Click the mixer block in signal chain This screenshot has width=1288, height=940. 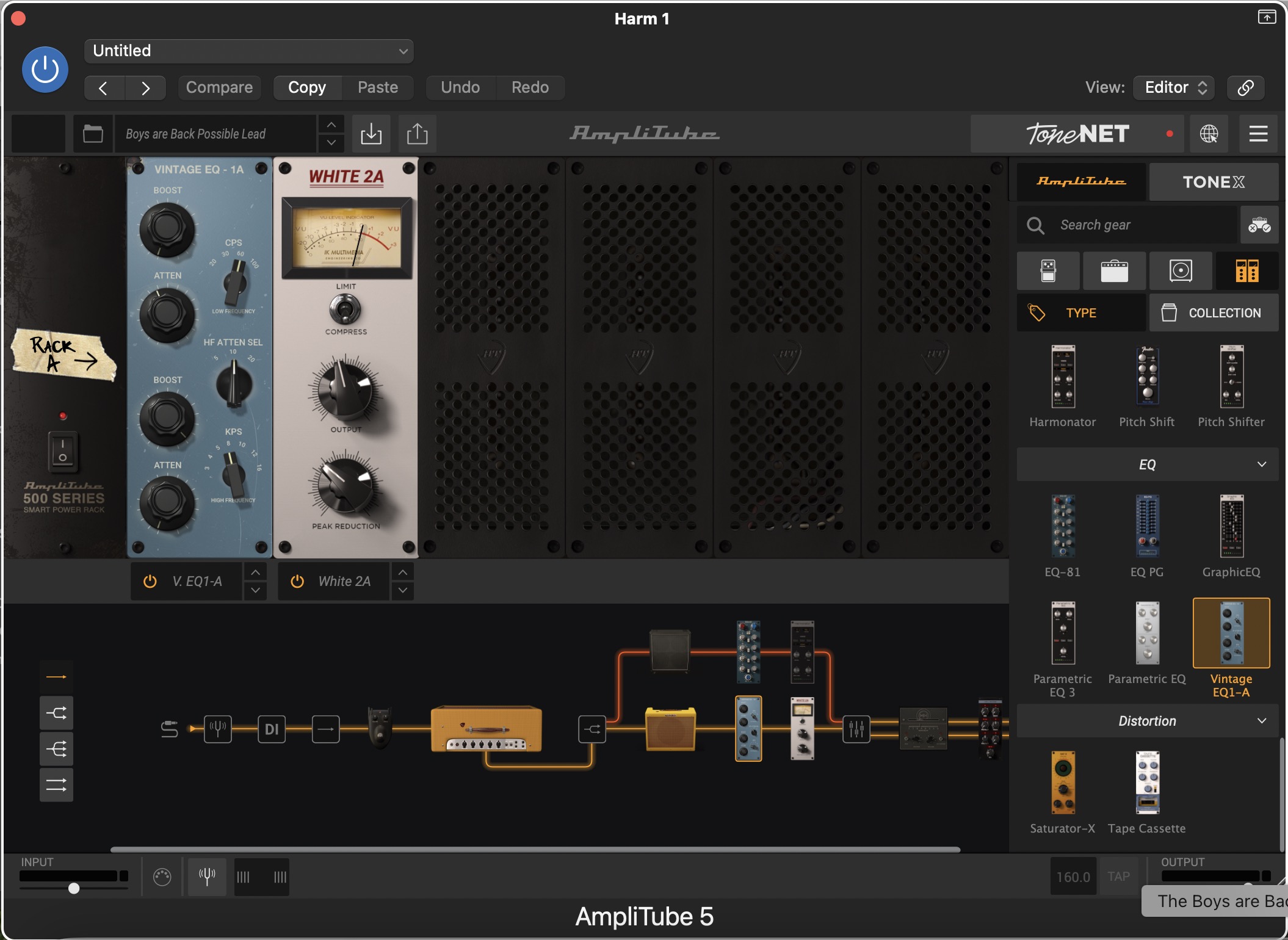(x=856, y=729)
